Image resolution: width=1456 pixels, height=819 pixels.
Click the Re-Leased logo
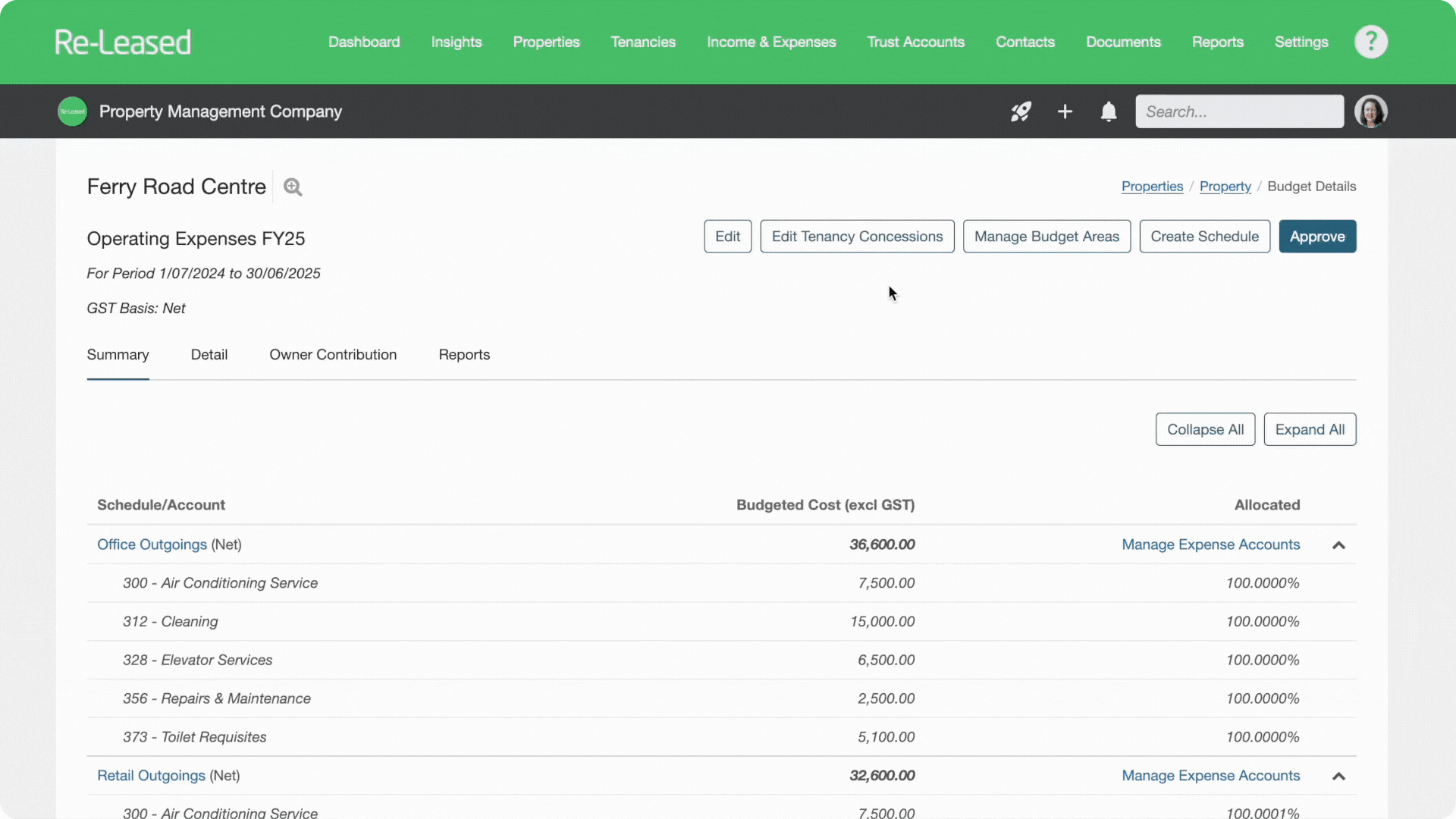click(x=122, y=42)
